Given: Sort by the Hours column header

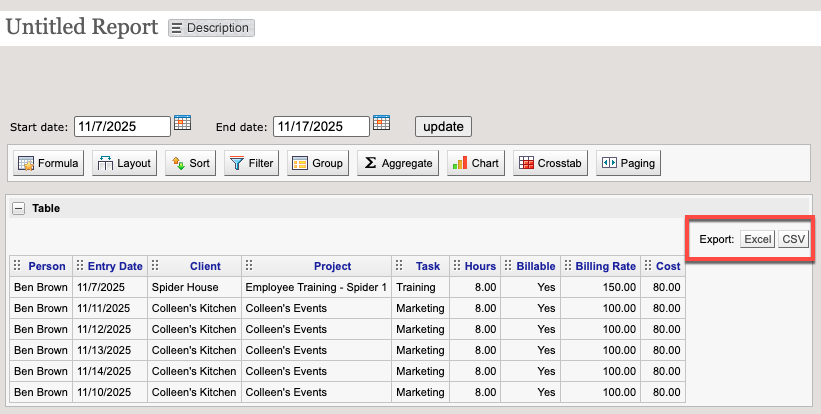Looking at the screenshot, I should 480,266.
